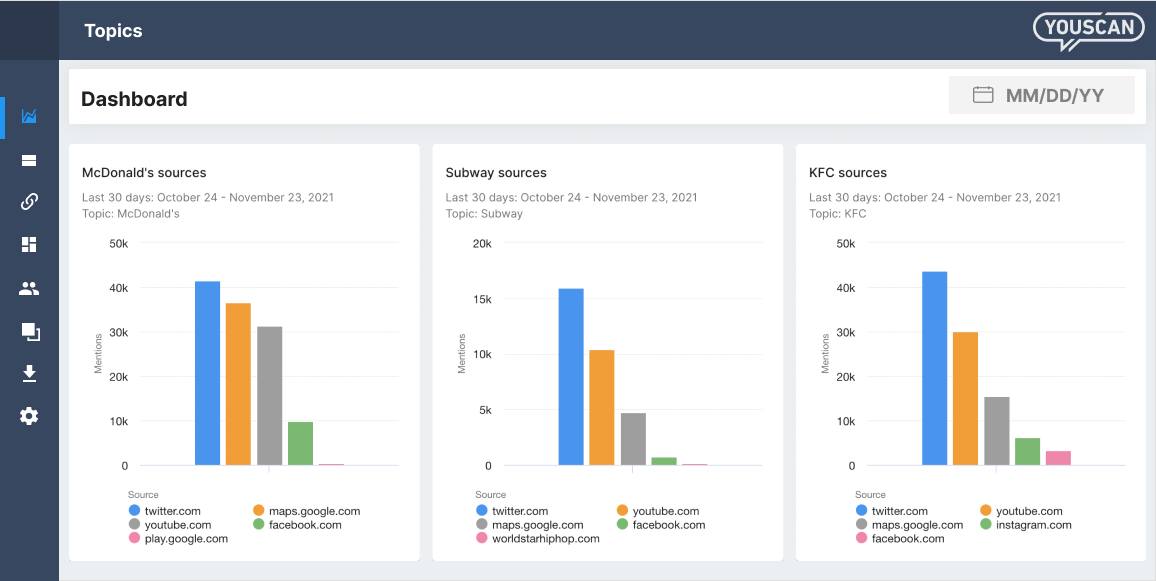Open the download/export sidebar icon

[29, 374]
